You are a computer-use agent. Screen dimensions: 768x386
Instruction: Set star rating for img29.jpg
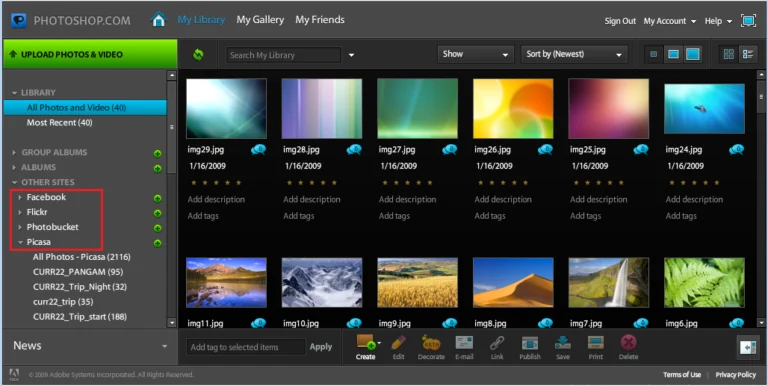click(216, 183)
